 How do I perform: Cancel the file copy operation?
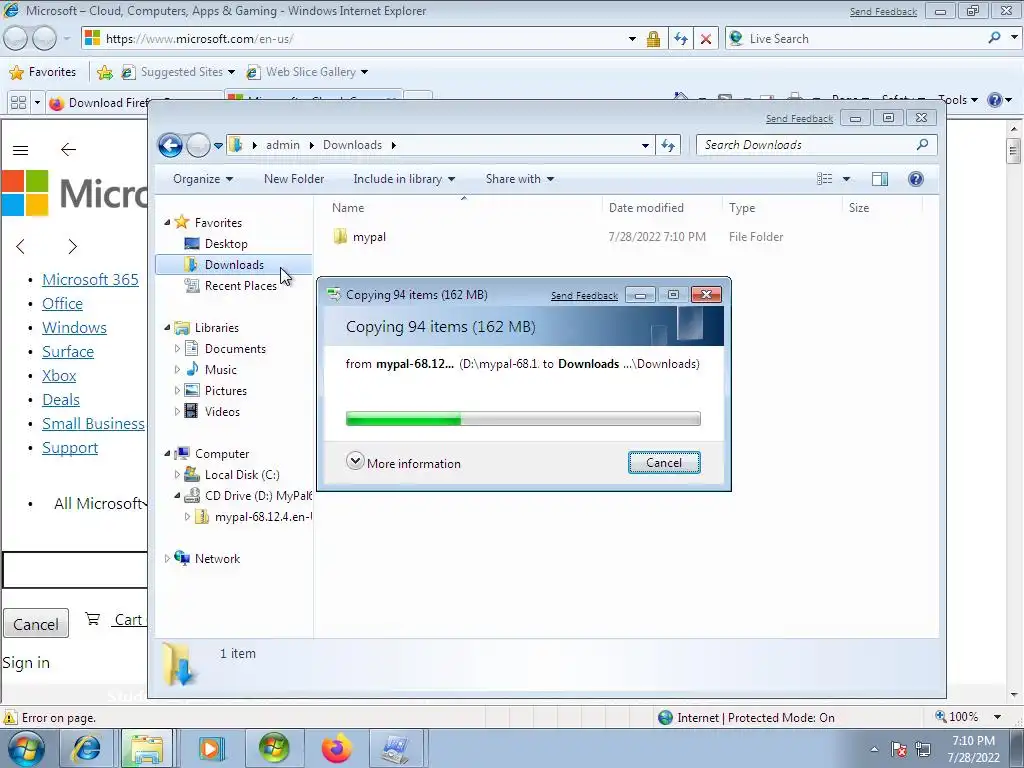[x=664, y=462]
